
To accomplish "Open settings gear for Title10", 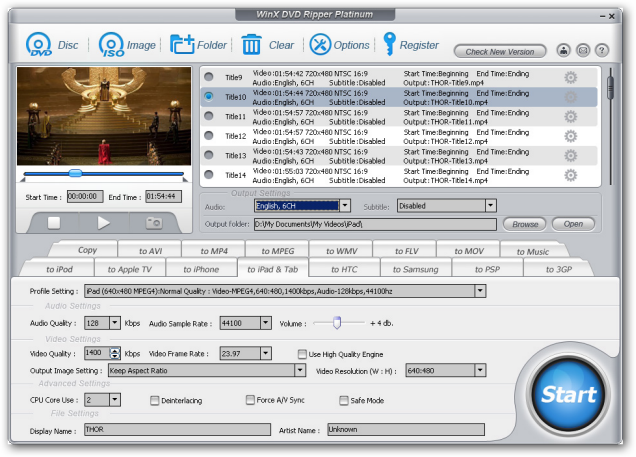I will (x=571, y=97).
